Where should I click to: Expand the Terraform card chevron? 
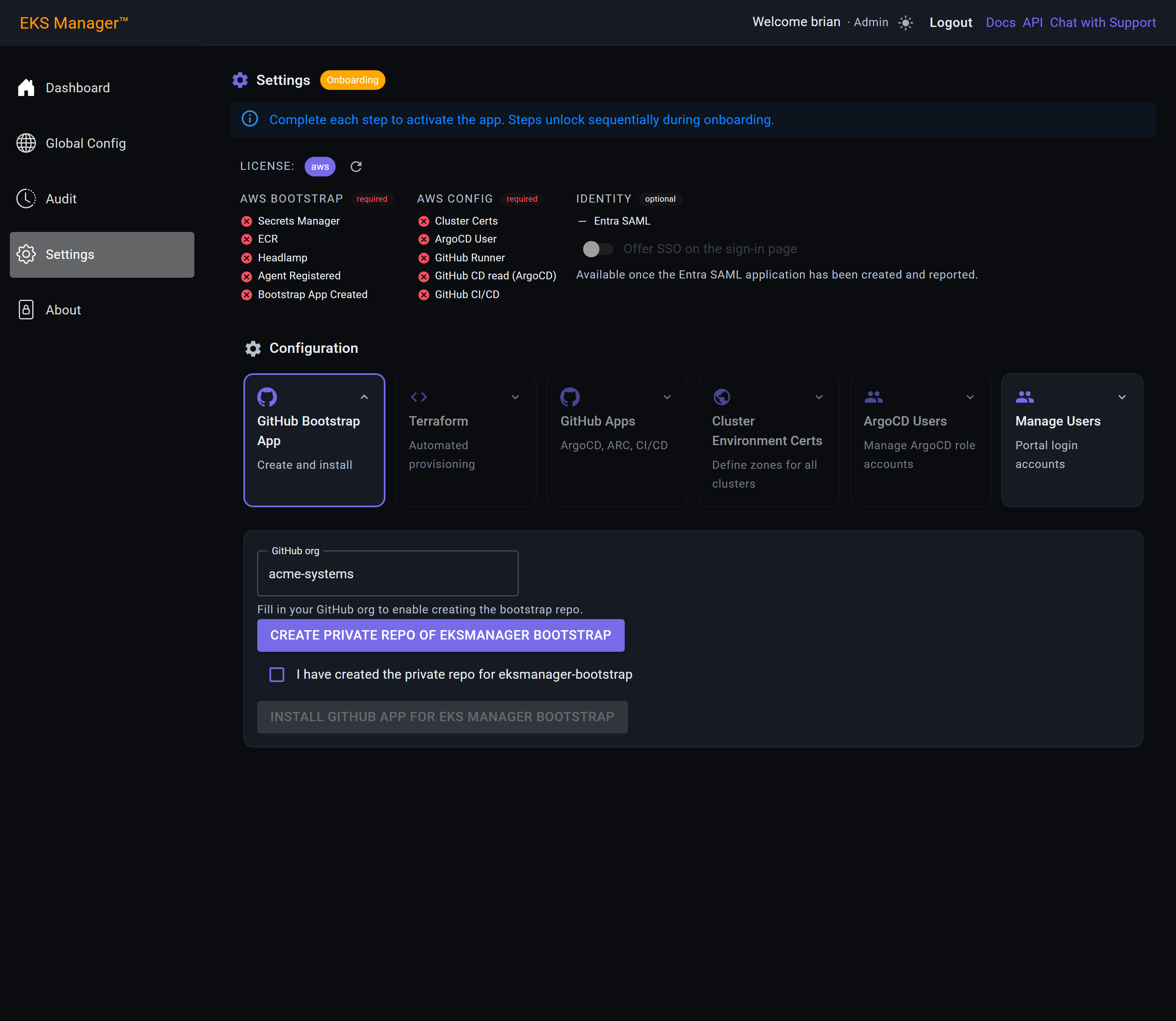pos(515,397)
